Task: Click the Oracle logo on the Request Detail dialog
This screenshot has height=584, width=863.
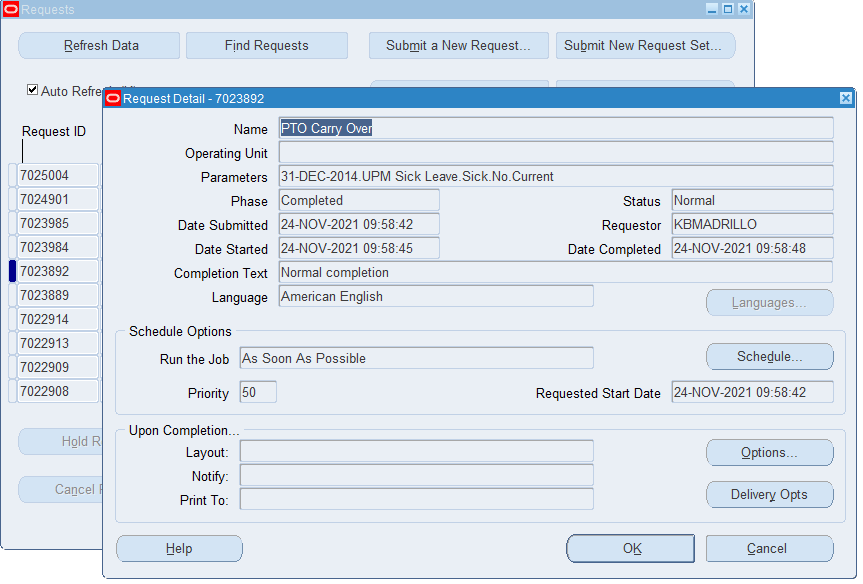Action: point(113,97)
